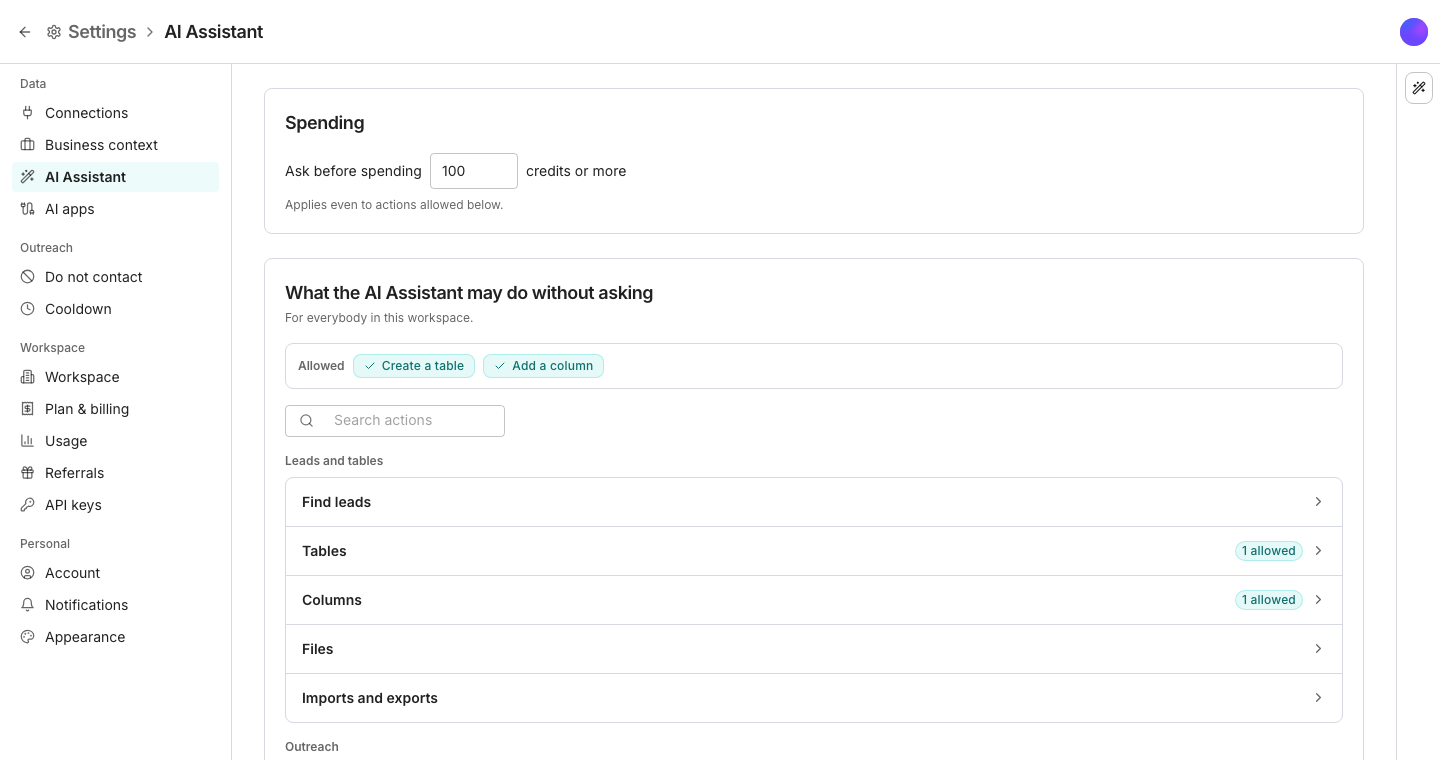Expand the Imports and exports row
The height and width of the screenshot is (760, 1440).
(814, 698)
